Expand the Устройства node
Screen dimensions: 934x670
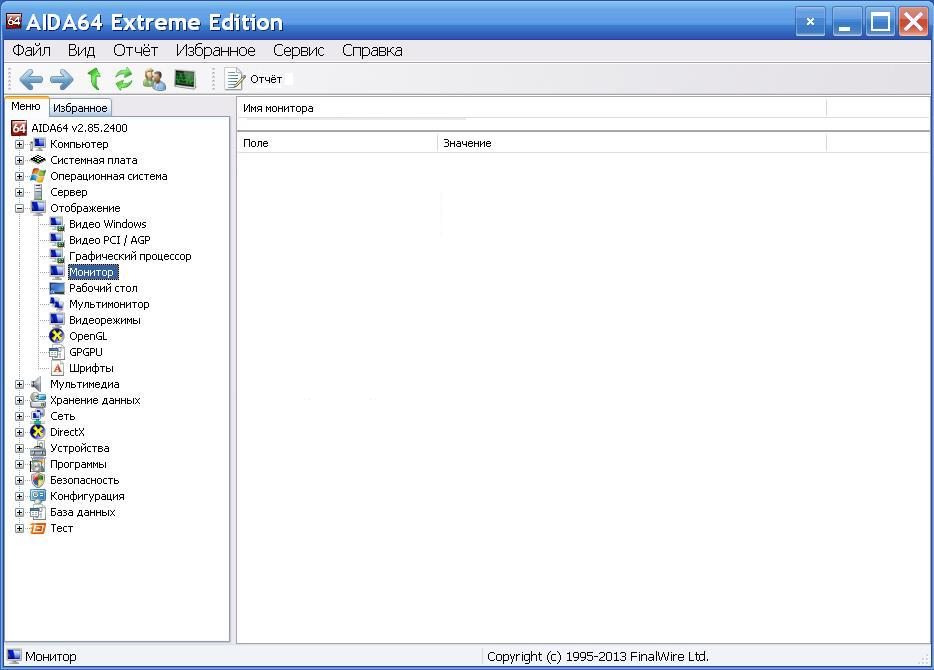19,448
